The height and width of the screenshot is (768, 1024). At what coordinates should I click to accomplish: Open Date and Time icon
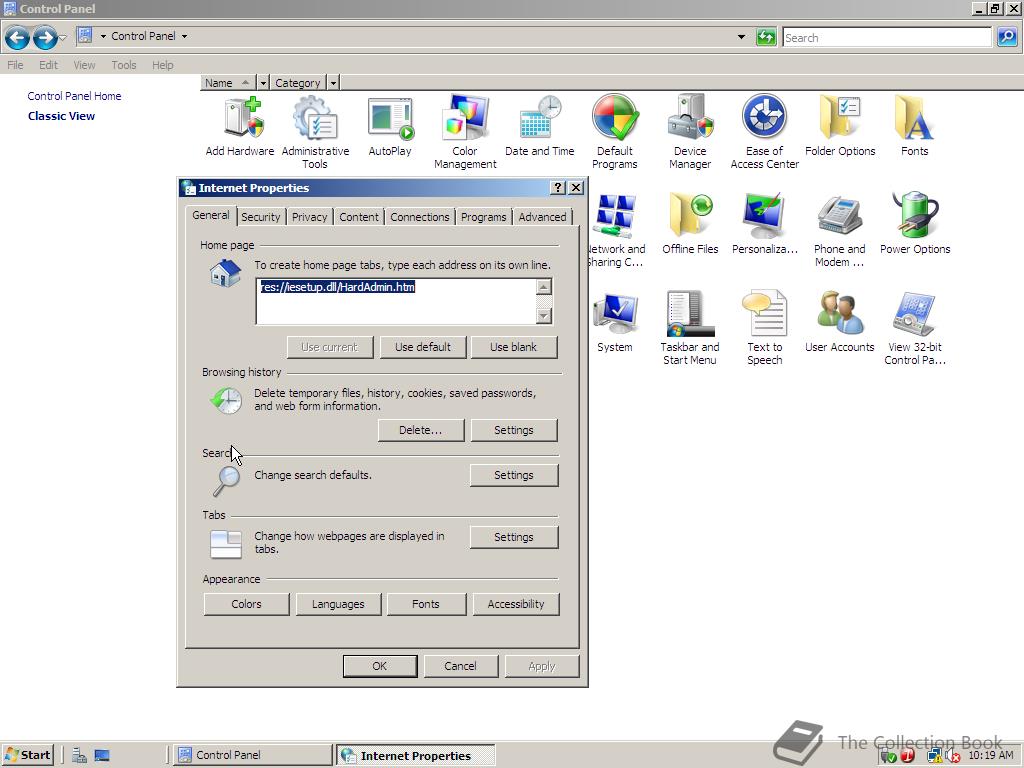coord(539,127)
